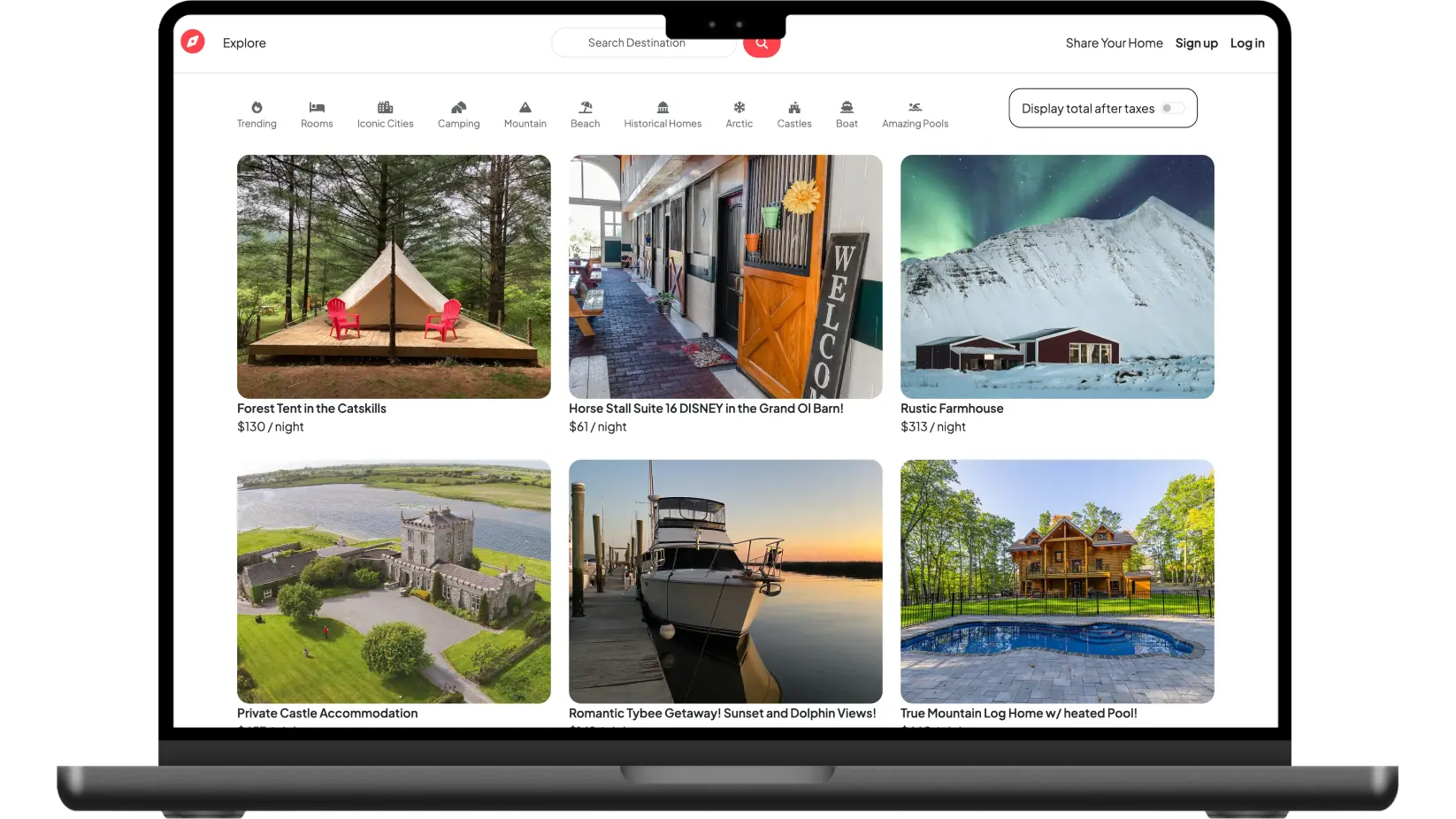Screen dimensions: 1456x819
Task: Toggle Display total after taxes switch
Action: 1173,108
